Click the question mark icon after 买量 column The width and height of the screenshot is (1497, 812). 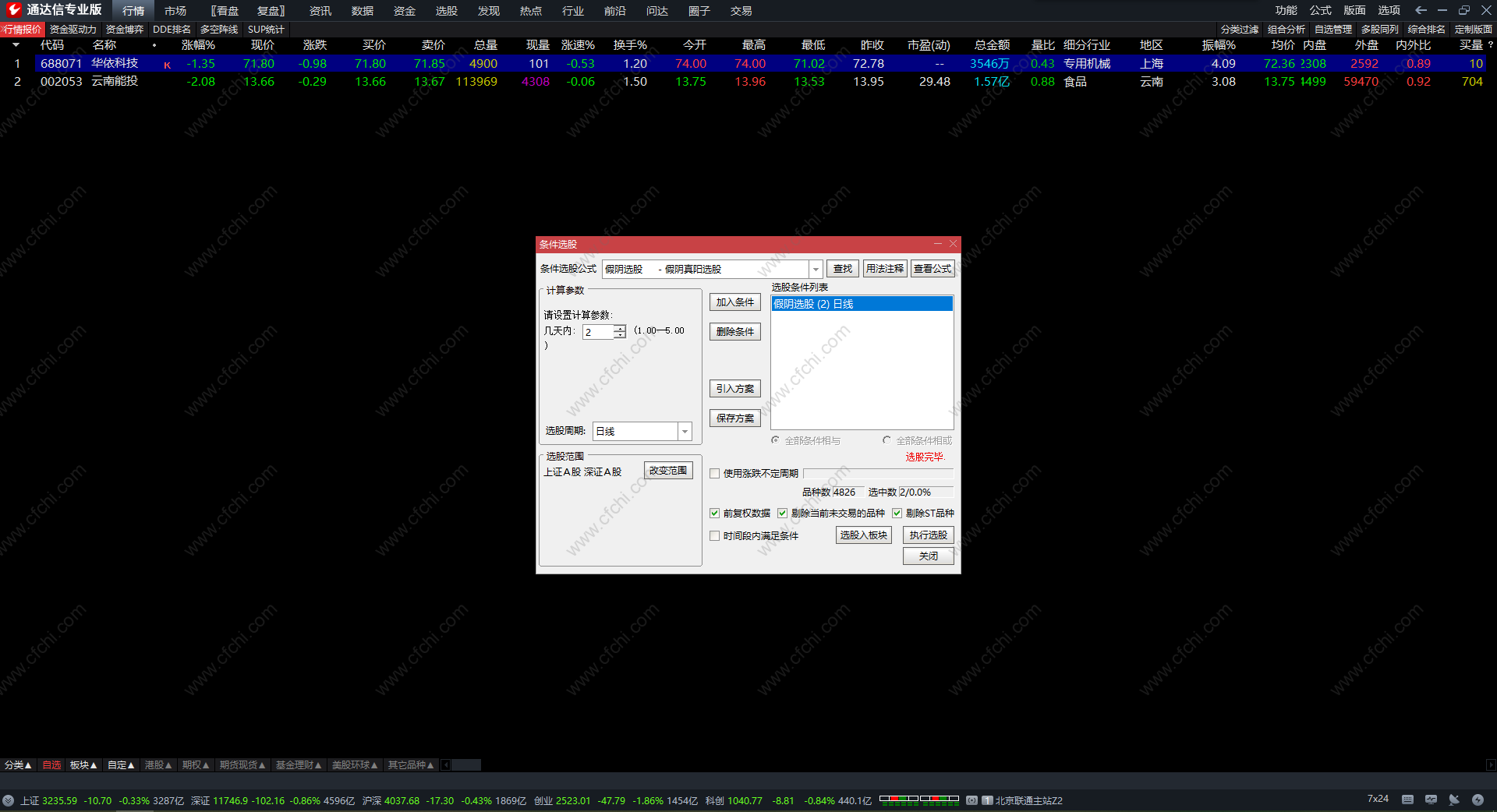click(1490, 44)
